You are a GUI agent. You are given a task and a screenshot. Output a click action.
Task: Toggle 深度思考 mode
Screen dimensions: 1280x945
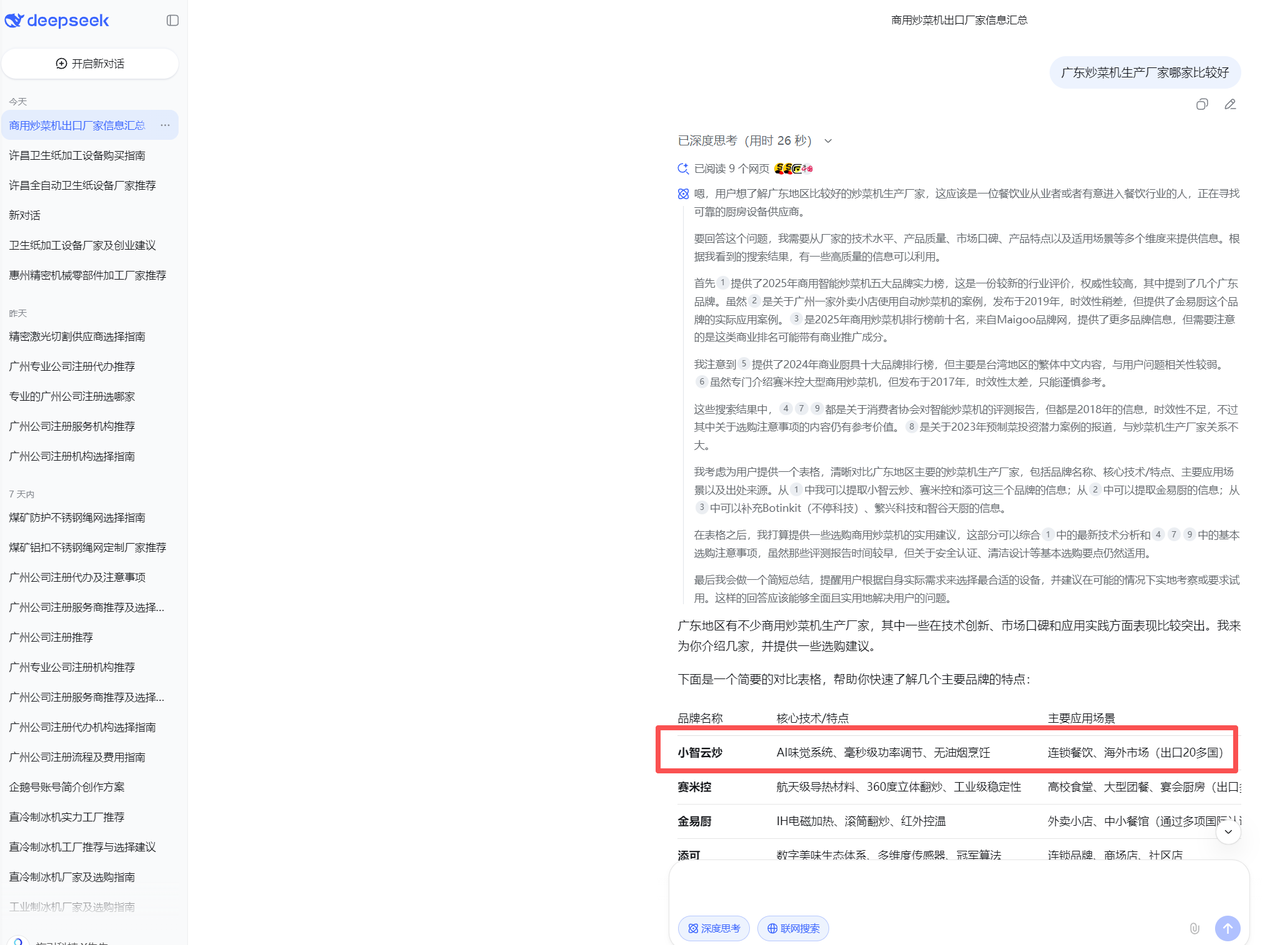point(714,928)
